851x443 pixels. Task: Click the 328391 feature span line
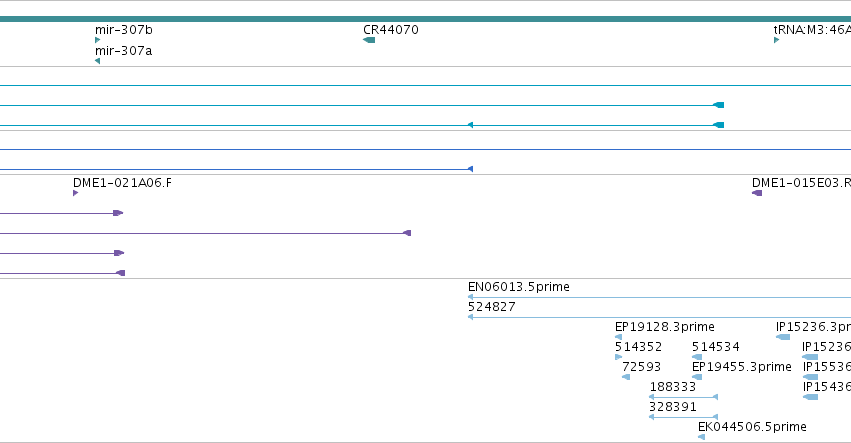[684, 417]
